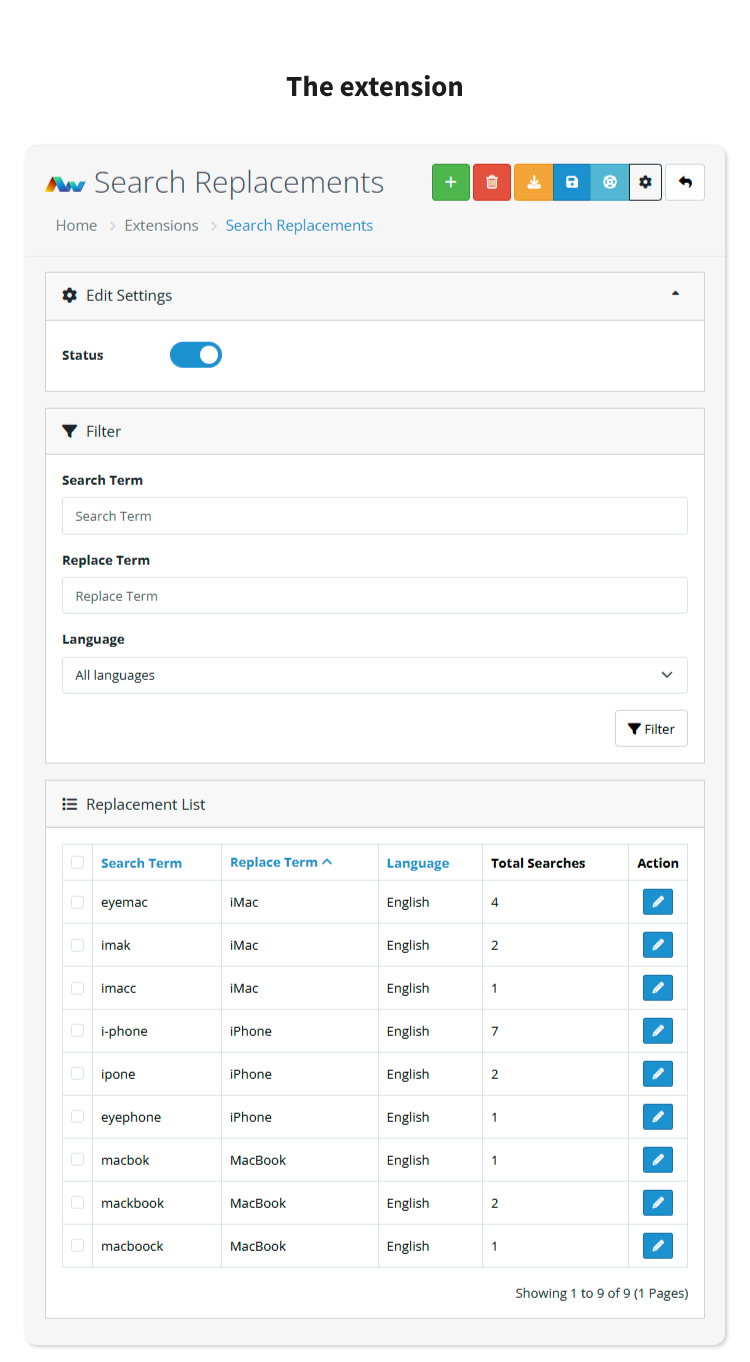Sort table by Language column

(x=418, y=863)
